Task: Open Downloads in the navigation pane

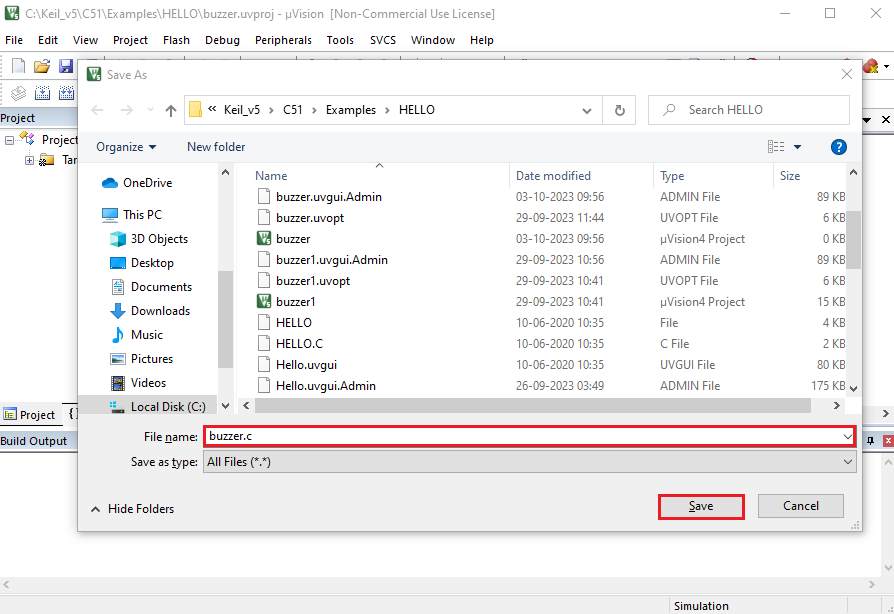Action: pyautogui.click(x=149, y=311)
